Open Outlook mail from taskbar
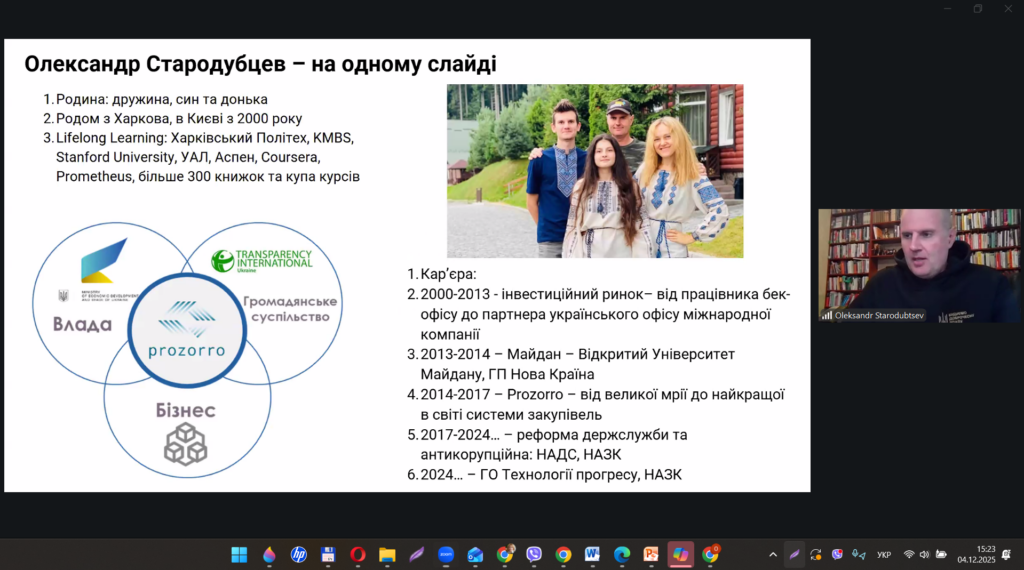Image resolution: width=1024 pixels, height=570 pixels. 475,554
